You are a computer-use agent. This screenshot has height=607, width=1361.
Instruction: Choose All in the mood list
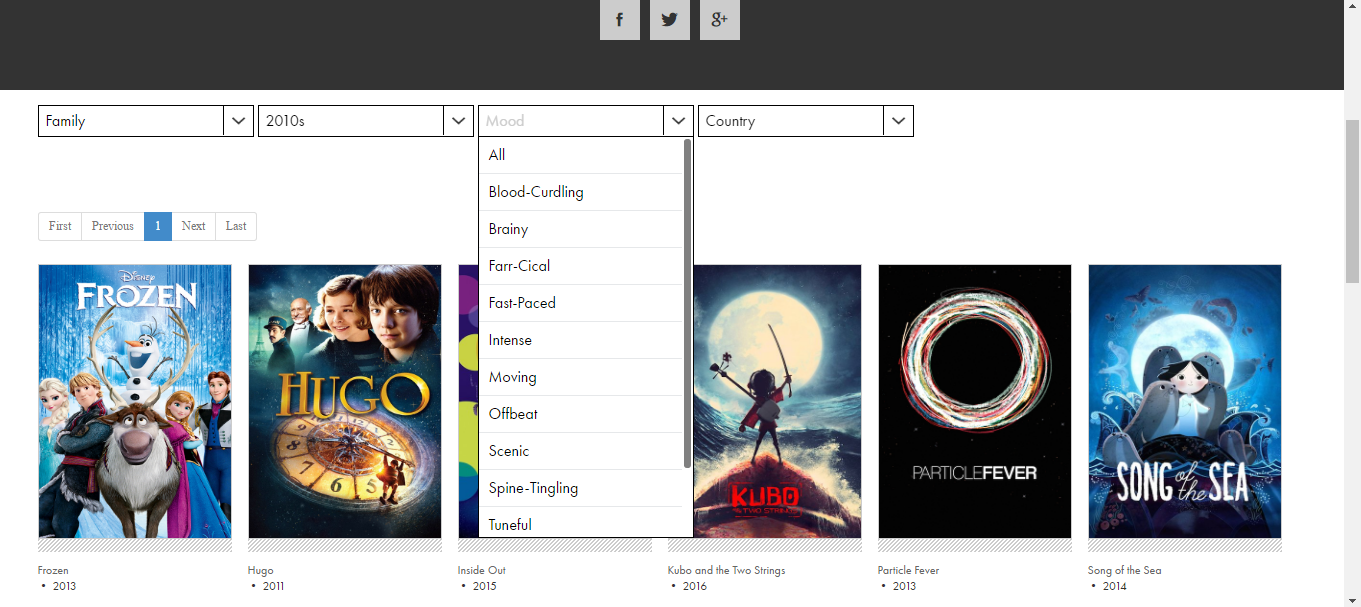tap(497, 155)
